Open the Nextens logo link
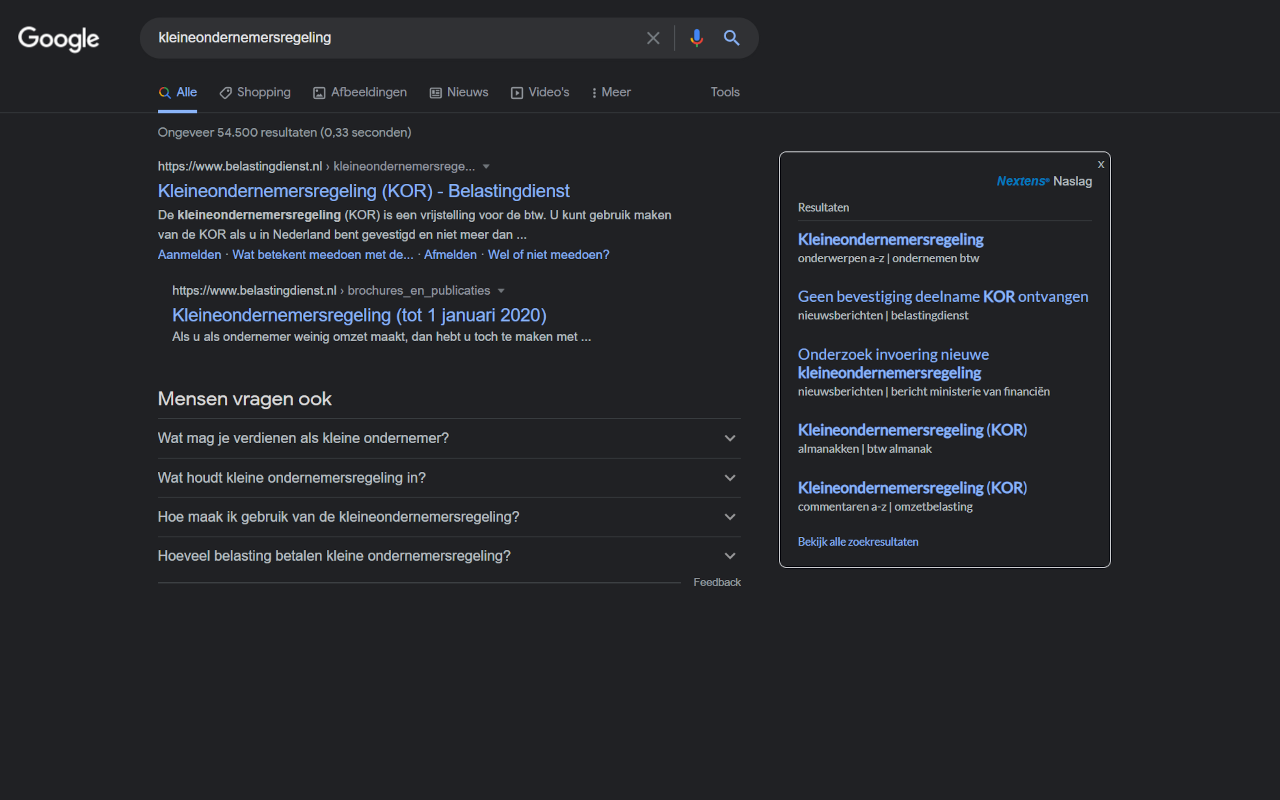This screenshot has width=1280, height=800. point(1022,181)
